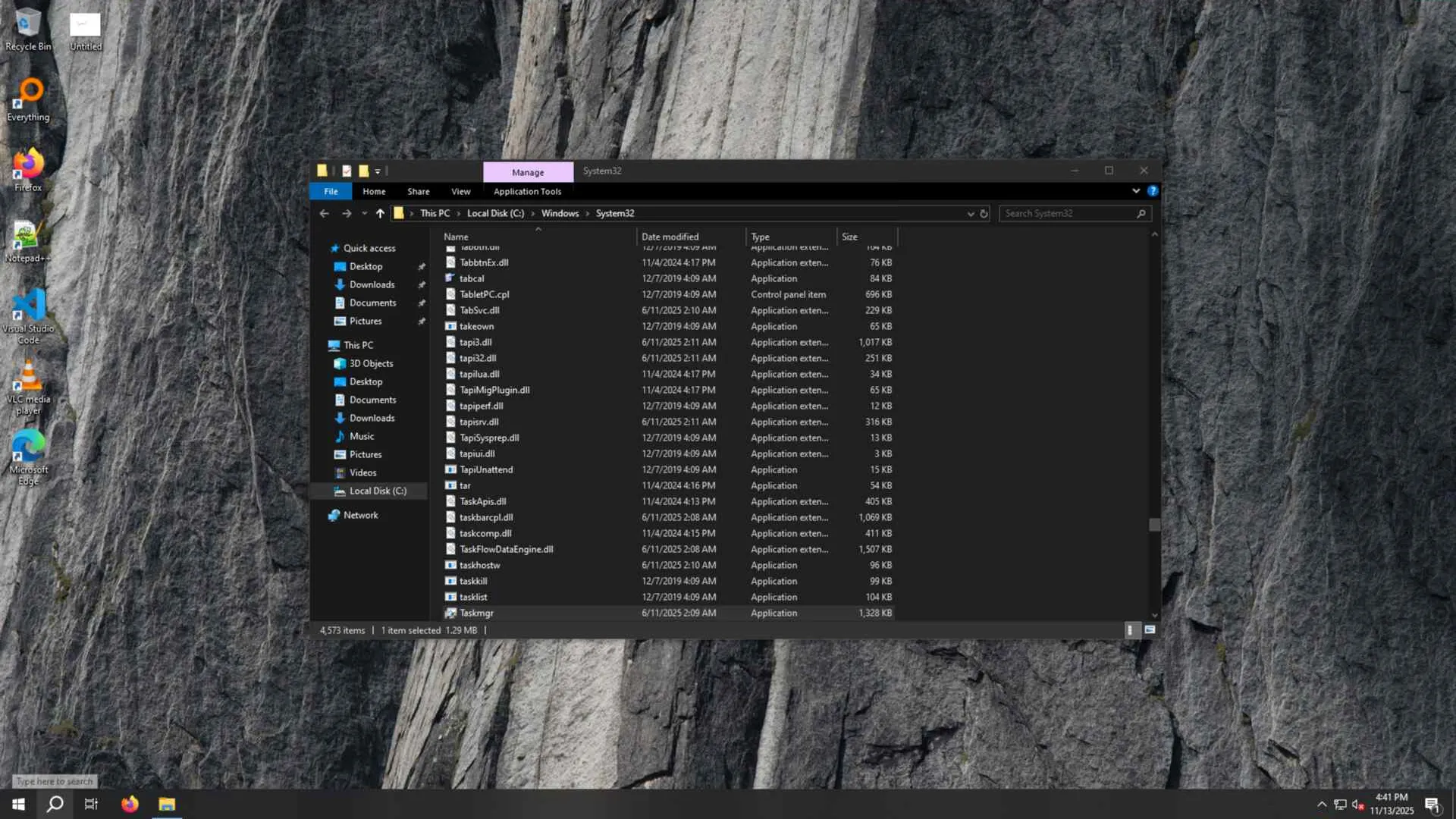Navigate back with the back arrow

click(325, 214)
